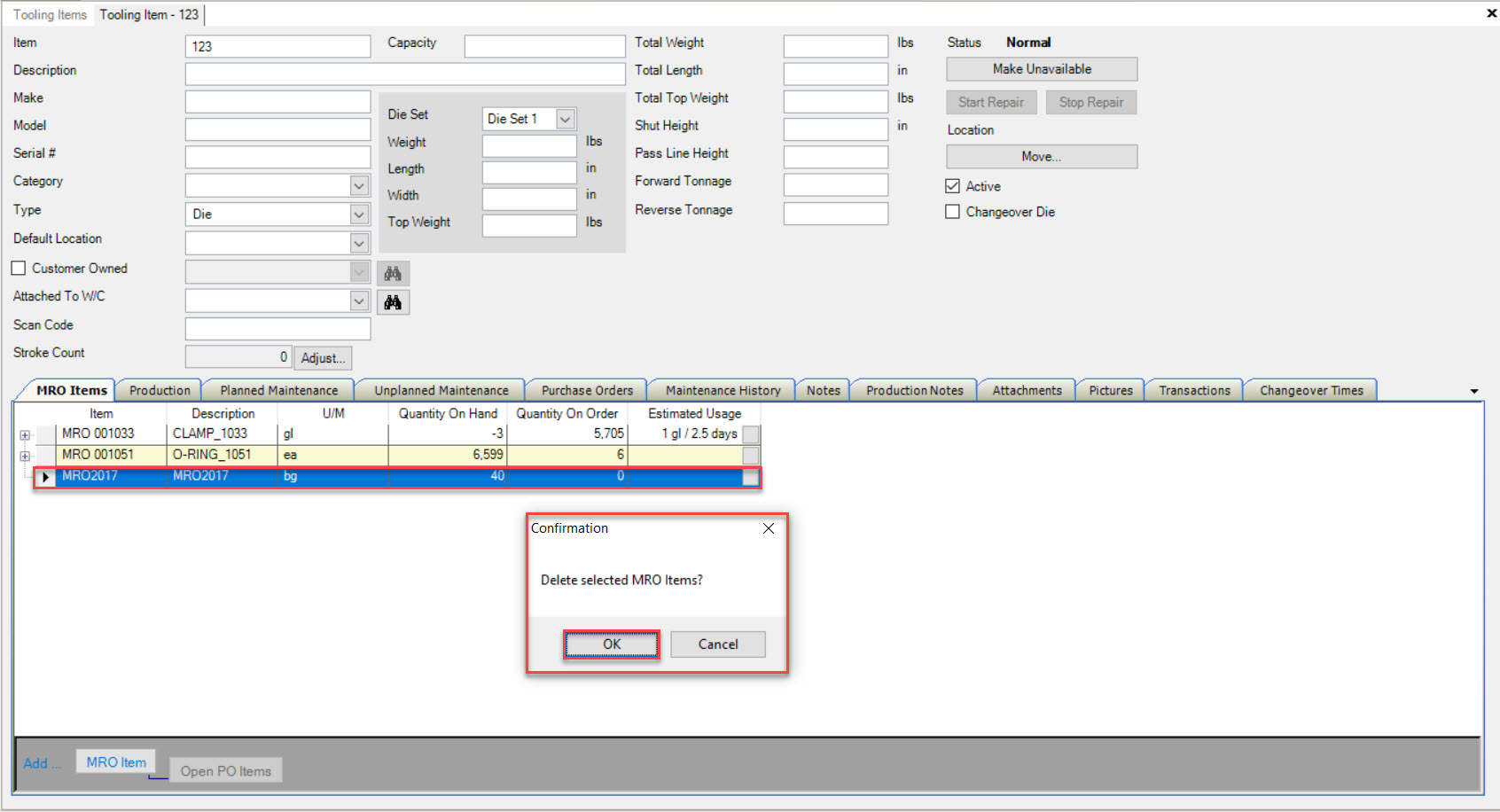Click the Pass Line Height input field
Viewport: 1500px width, 812px height.
835,158
